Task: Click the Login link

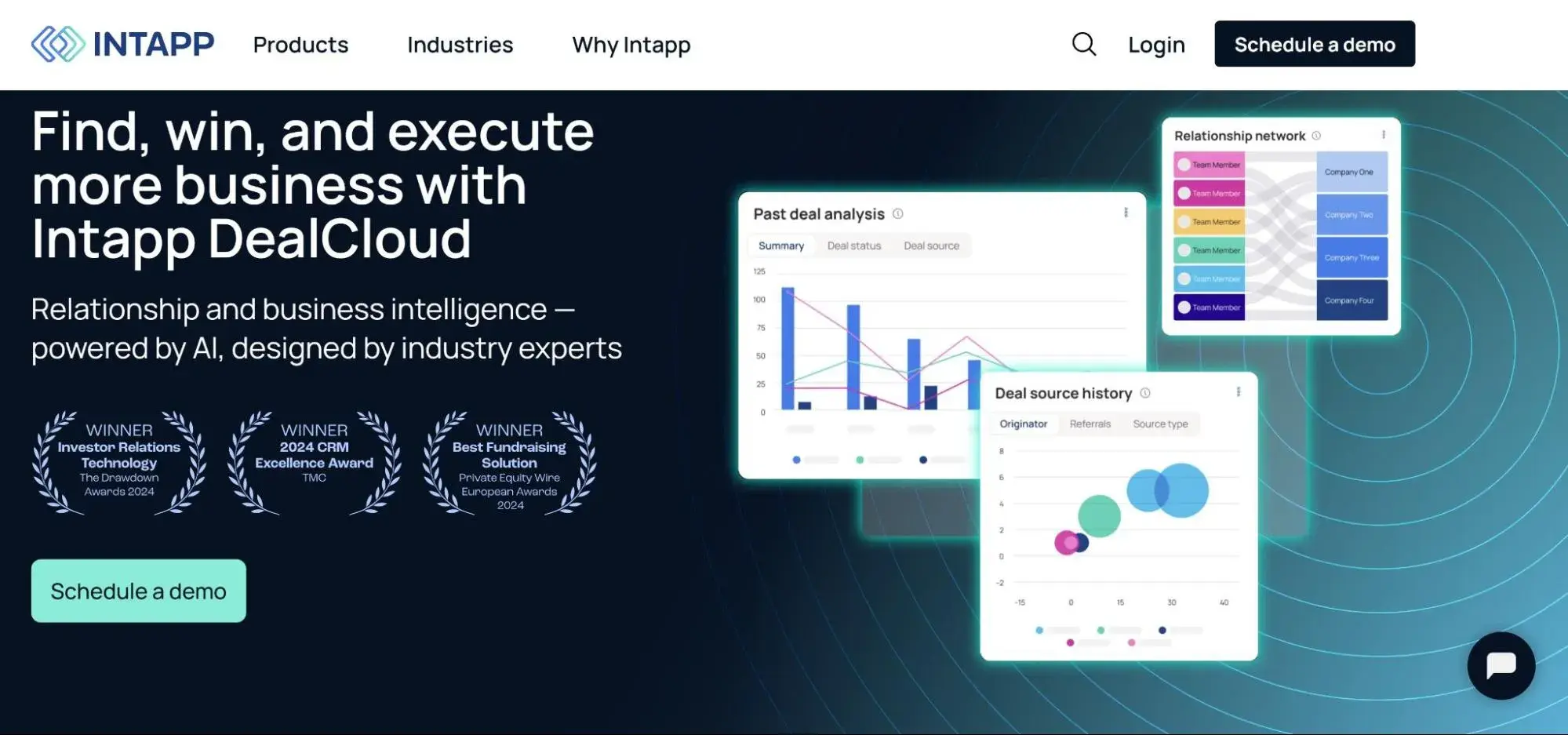Action: (1155, 44)
